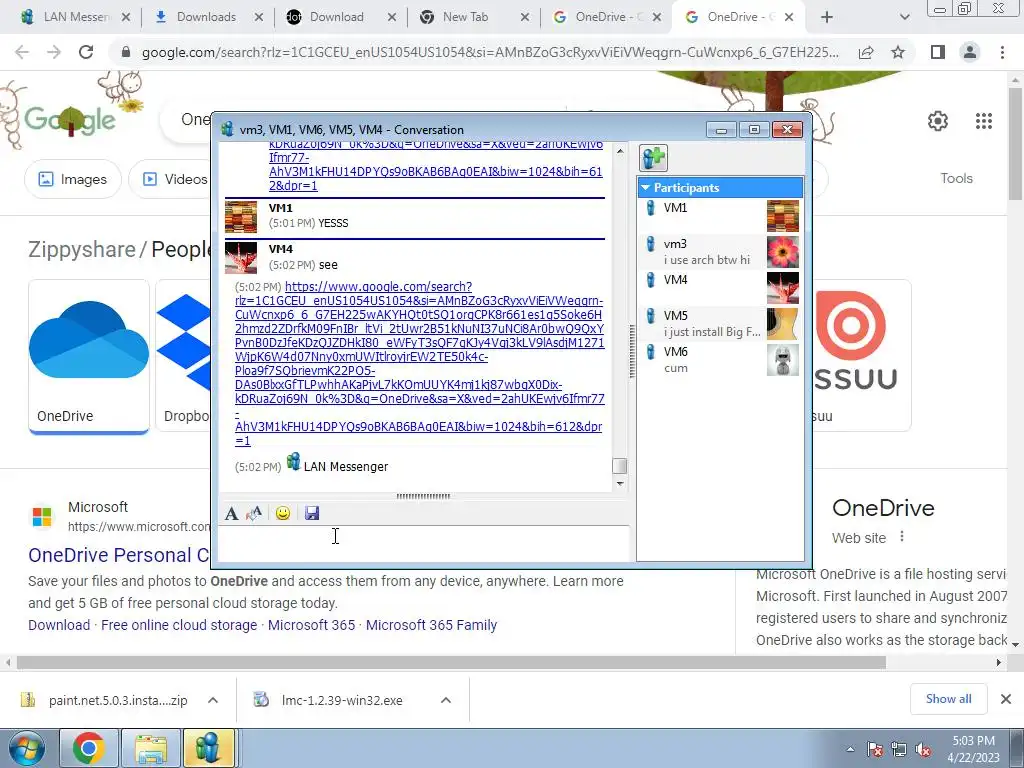
Task: Open search Tools option
Action: pos(956,178)
